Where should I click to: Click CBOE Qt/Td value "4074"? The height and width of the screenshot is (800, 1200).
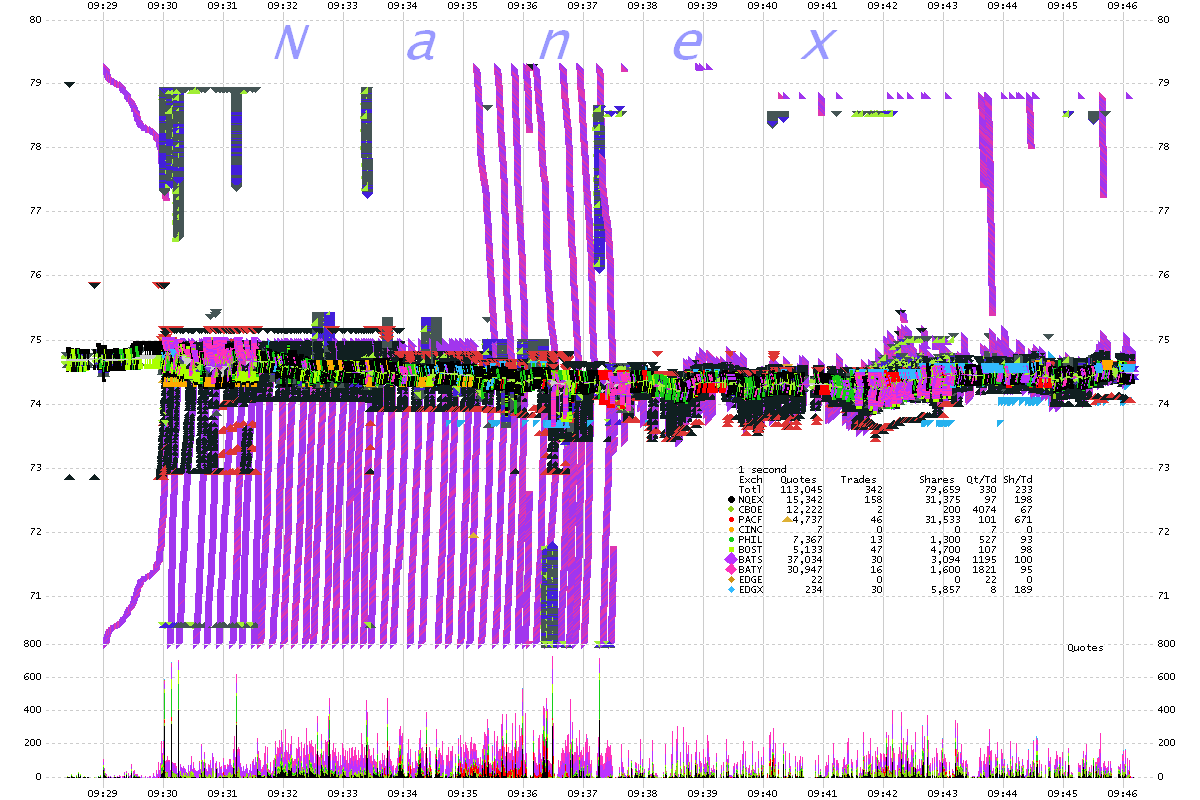click(984, 509)
